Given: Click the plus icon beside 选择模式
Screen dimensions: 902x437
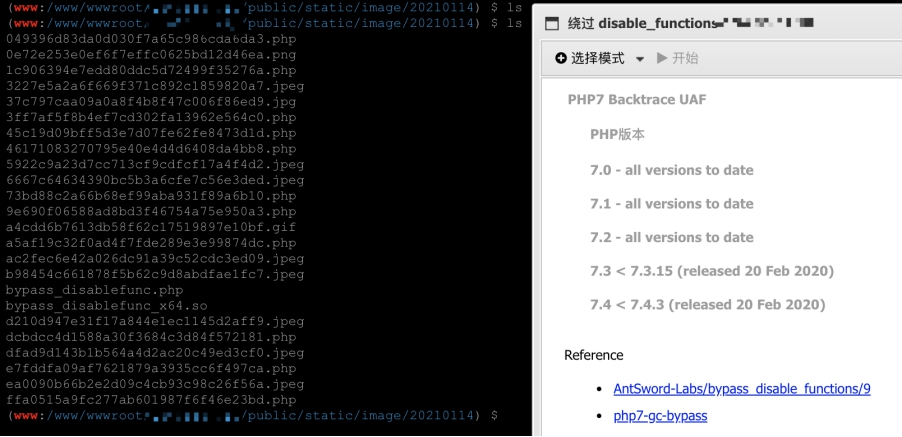Looking at the screenshot, I should point(561,58).
